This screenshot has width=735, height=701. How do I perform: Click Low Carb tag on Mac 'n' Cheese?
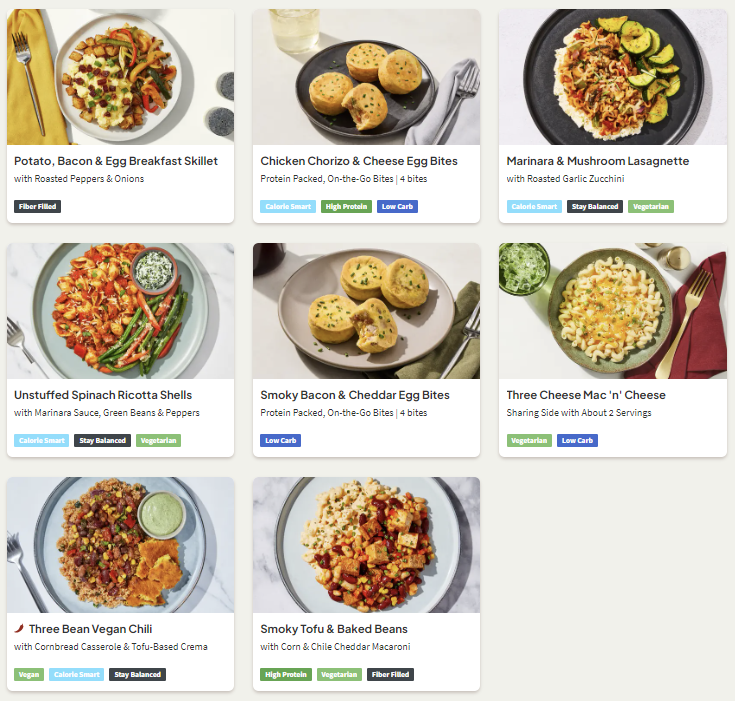tap(577, 441)
